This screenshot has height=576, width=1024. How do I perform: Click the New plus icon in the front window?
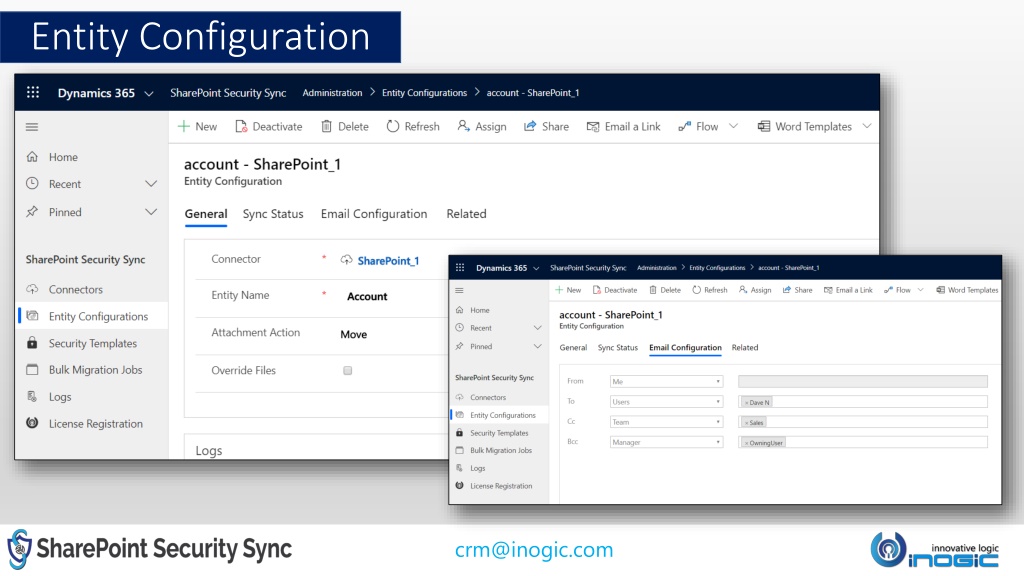(x=559, y=290)
